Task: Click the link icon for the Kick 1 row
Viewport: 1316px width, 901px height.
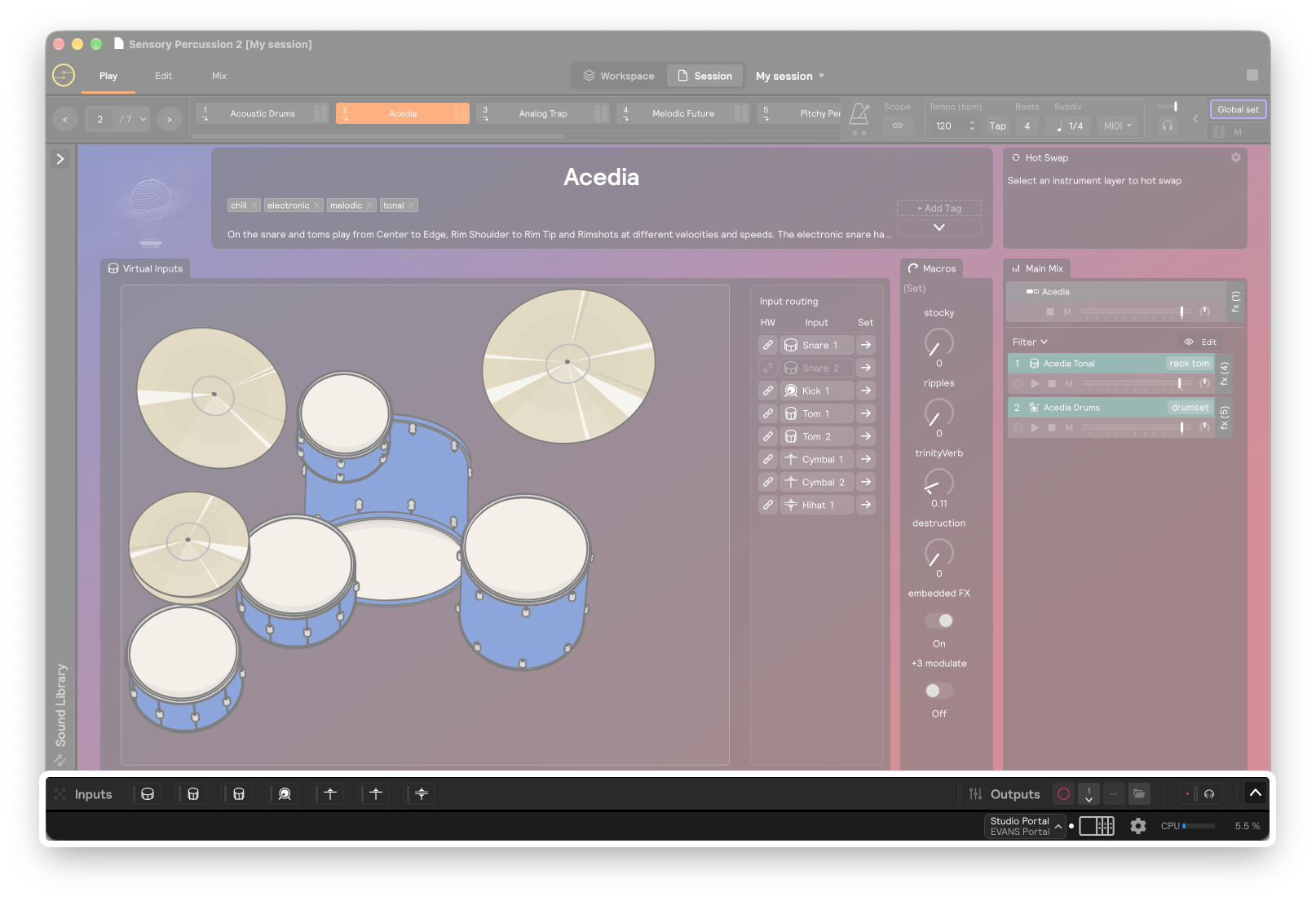Action: tap(768, 391)
